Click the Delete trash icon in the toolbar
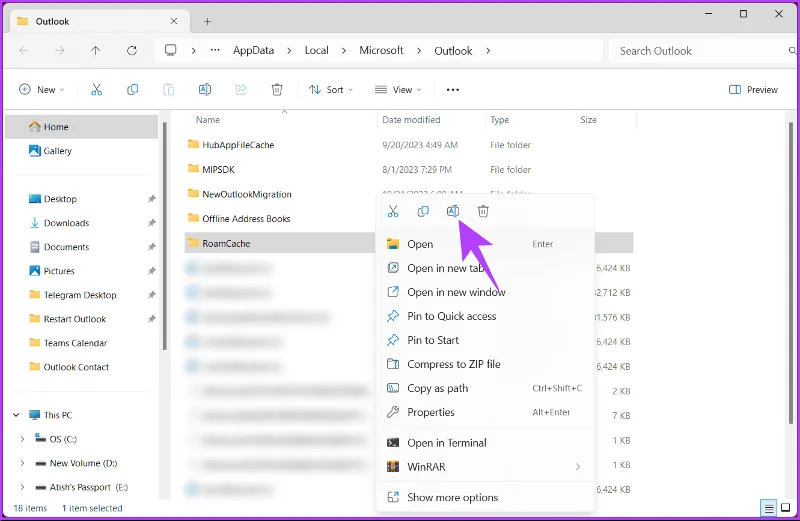Screen dimensions: 800x521 (277, 90)
